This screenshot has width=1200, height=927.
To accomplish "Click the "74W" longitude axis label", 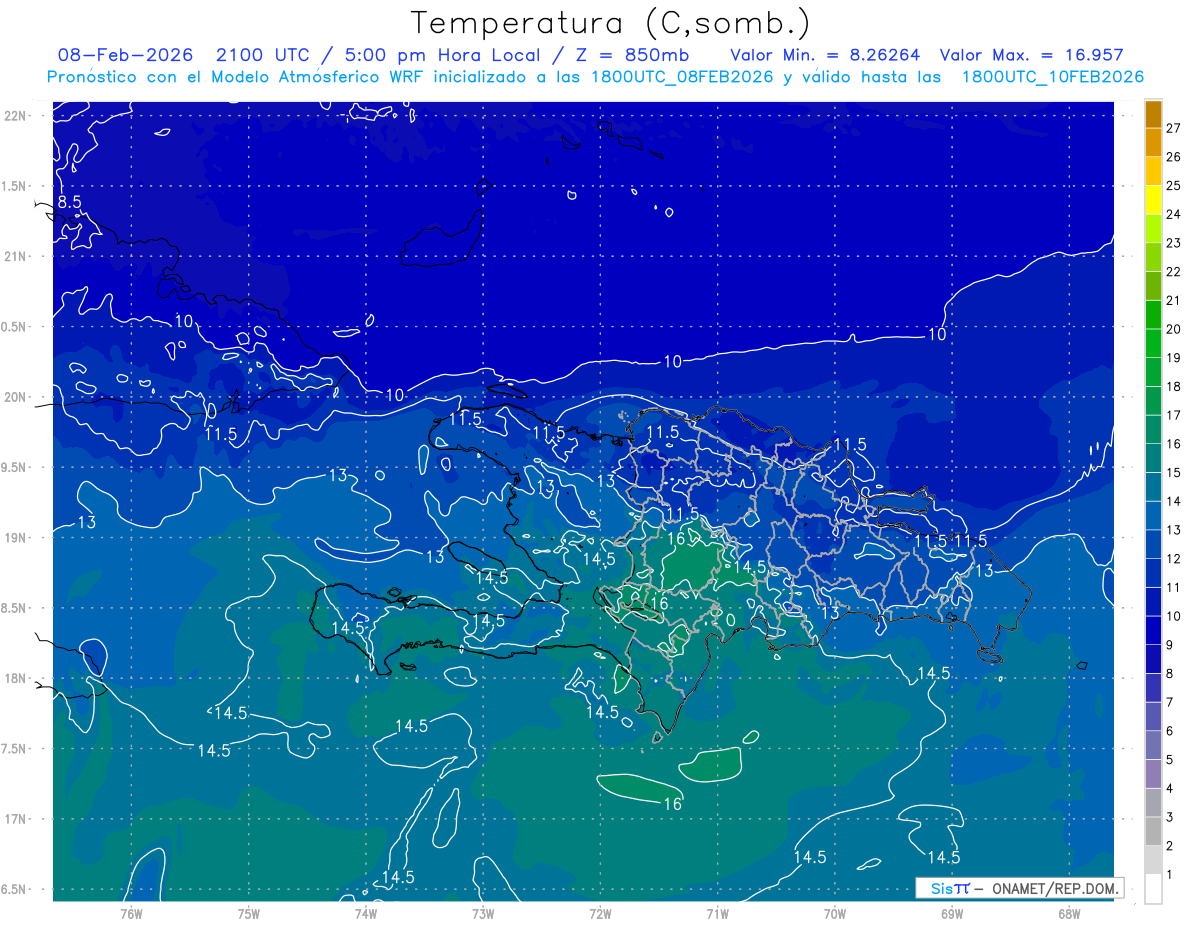I will point(366,914).
